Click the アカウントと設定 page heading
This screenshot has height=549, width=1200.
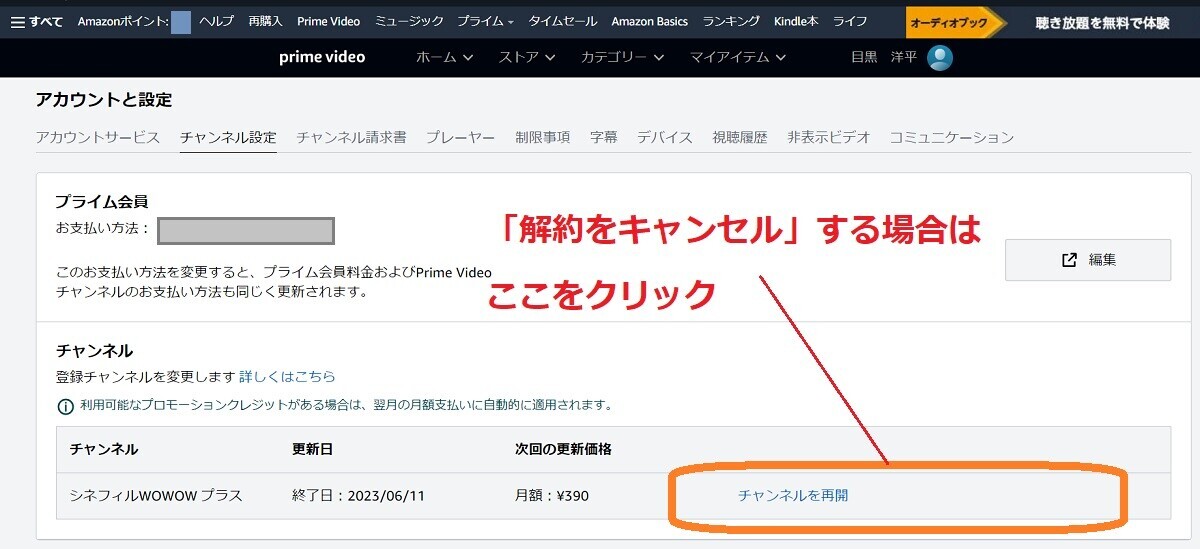104,100
